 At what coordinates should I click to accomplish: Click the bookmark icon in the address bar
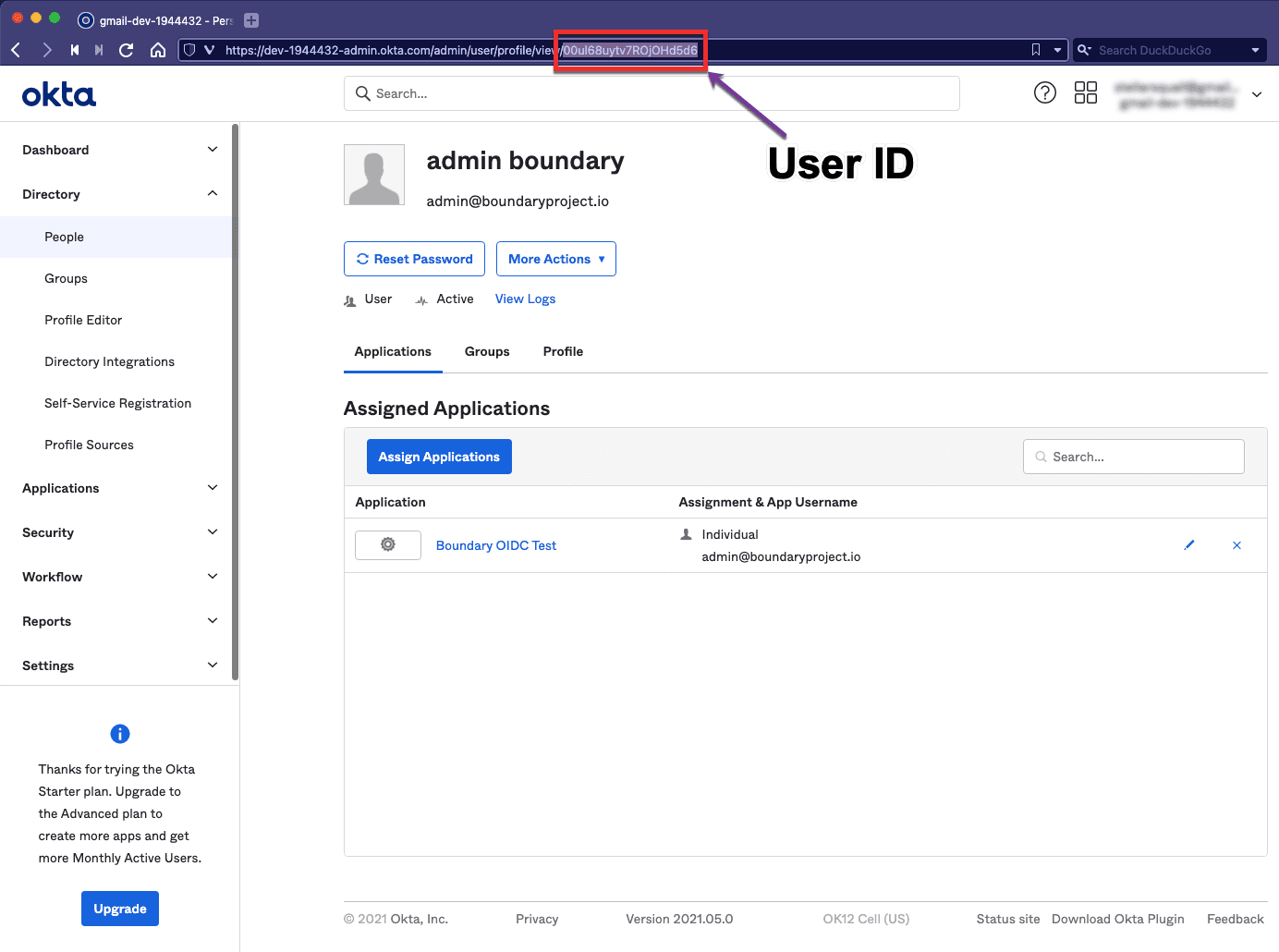[1036, 50]
